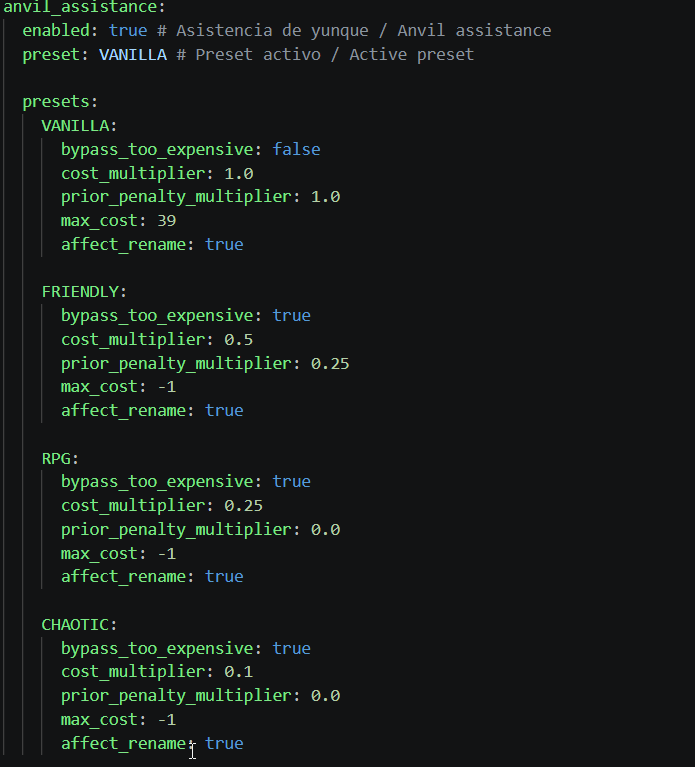Click FRIENDLY cost_multiplier value 0.5
Screen dimensions: 695x767
(x=238, y=339)
